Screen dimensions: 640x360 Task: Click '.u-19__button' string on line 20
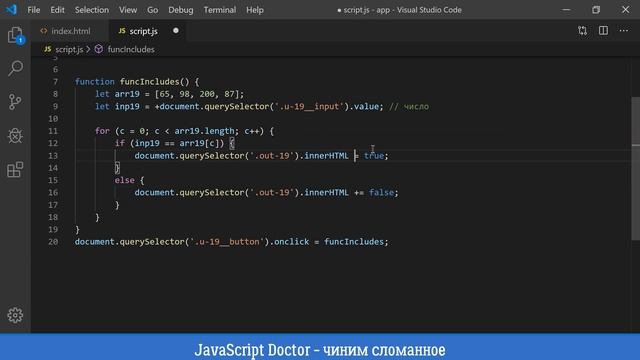coord(227,242)
